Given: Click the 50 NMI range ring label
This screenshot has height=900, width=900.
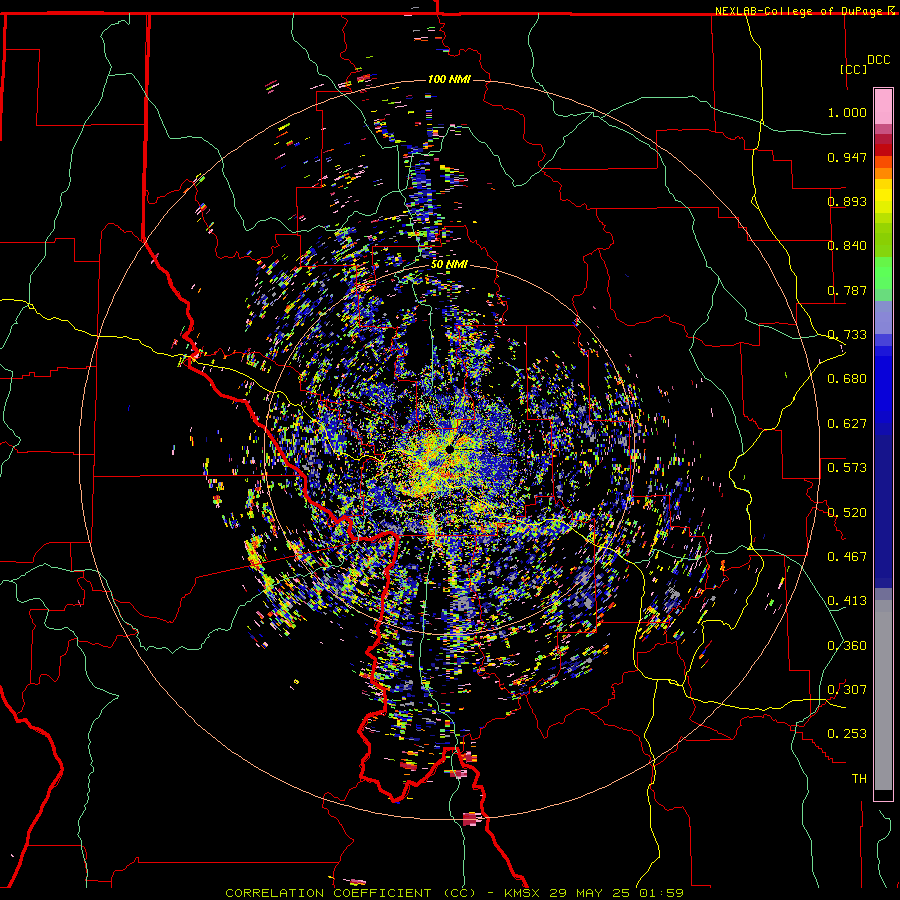Looking at the screenshot, I should (449, 265).
